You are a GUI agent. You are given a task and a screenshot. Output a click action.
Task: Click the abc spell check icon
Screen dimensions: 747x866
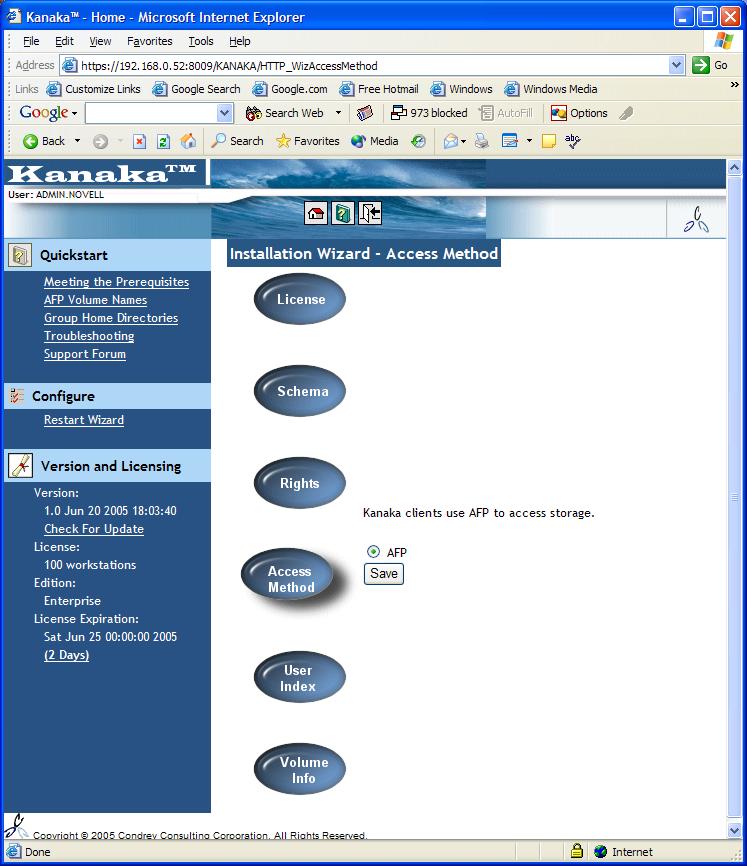[x=573, y=141]
